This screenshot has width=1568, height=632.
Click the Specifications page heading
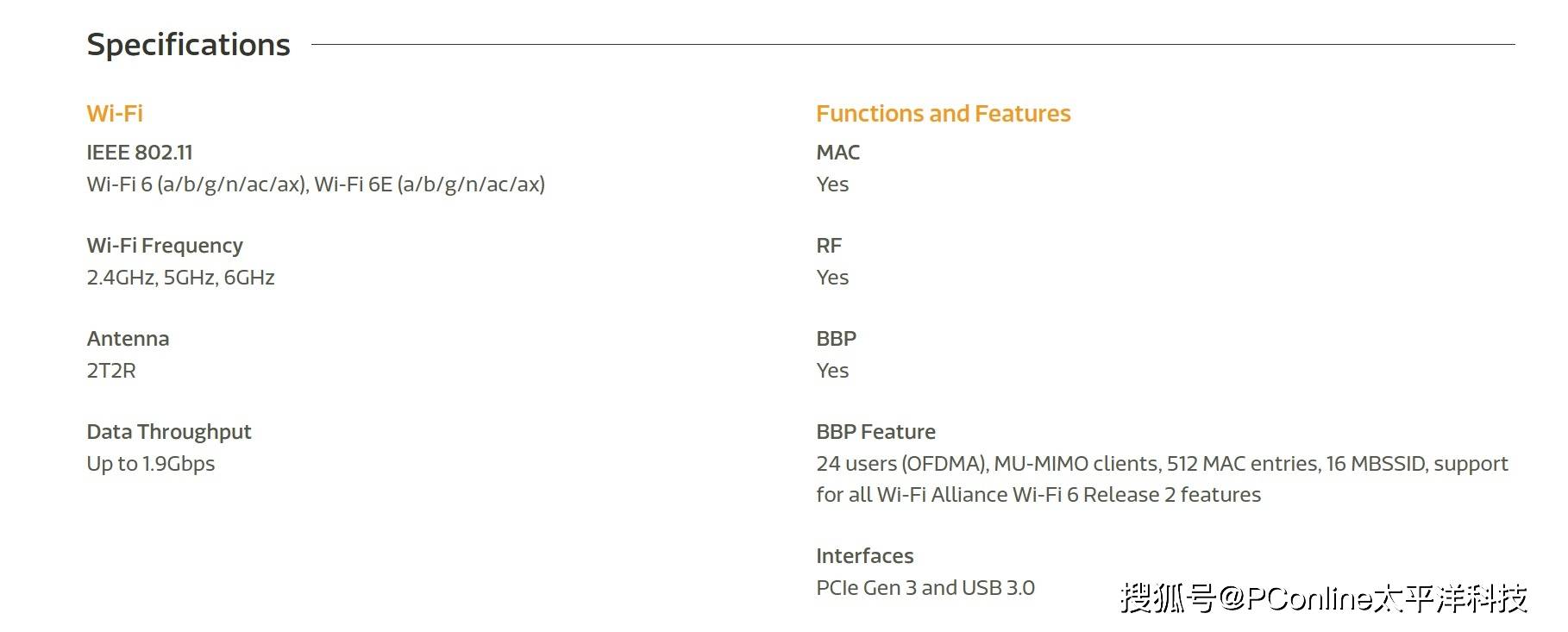click(188, 45)
